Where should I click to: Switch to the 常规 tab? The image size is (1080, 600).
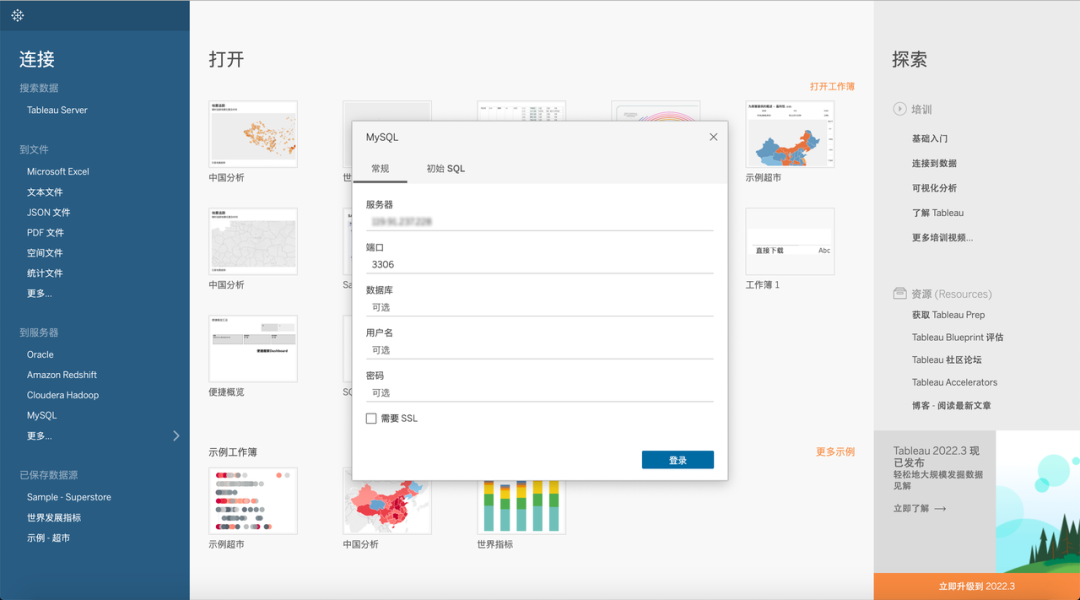pos(380,169)
